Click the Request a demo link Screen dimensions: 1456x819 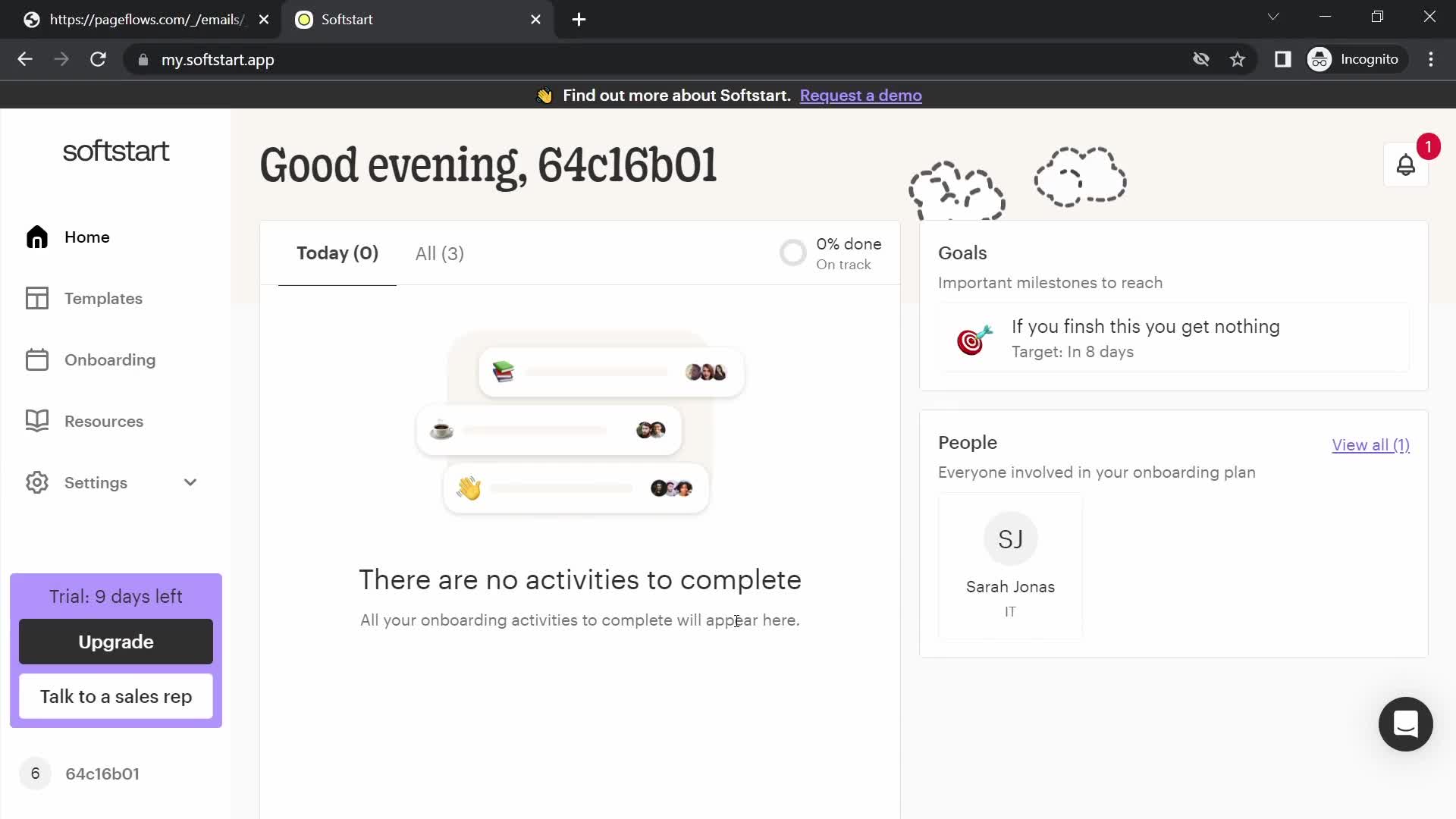pyautogui.click(x=861, y=95)
